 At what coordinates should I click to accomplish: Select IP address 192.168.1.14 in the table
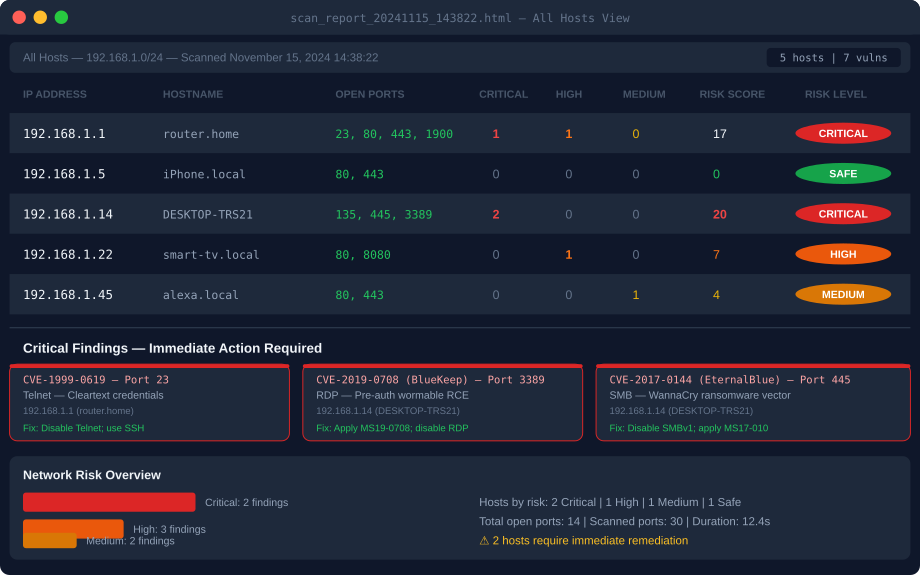[67, 214]
